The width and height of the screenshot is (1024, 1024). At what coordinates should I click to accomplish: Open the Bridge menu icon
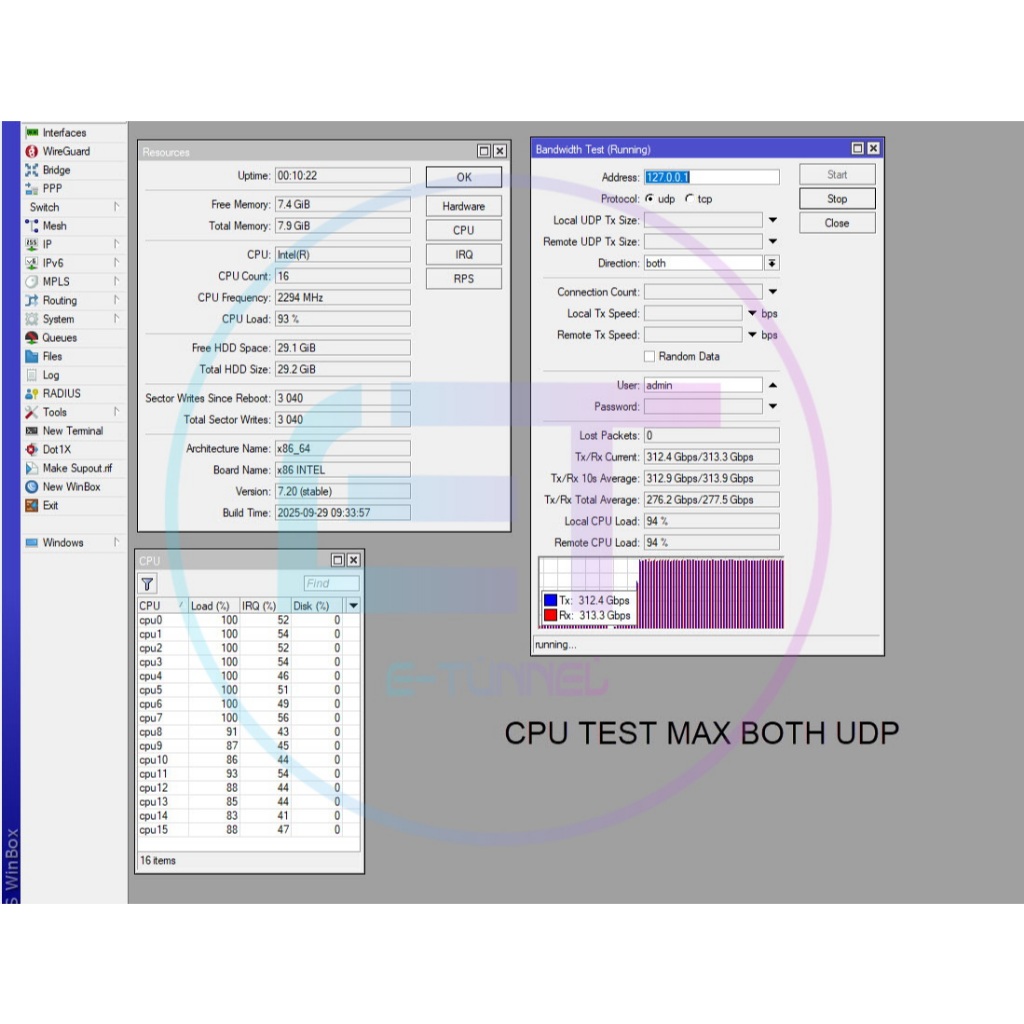32,170
